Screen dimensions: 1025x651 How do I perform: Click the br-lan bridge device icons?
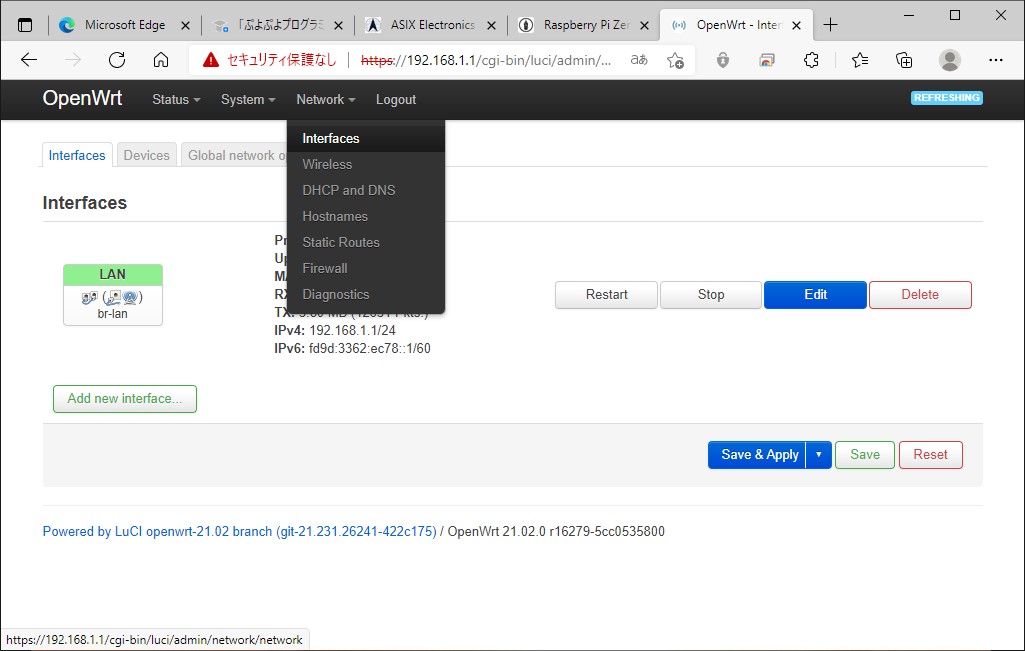(x=112, y=298)
